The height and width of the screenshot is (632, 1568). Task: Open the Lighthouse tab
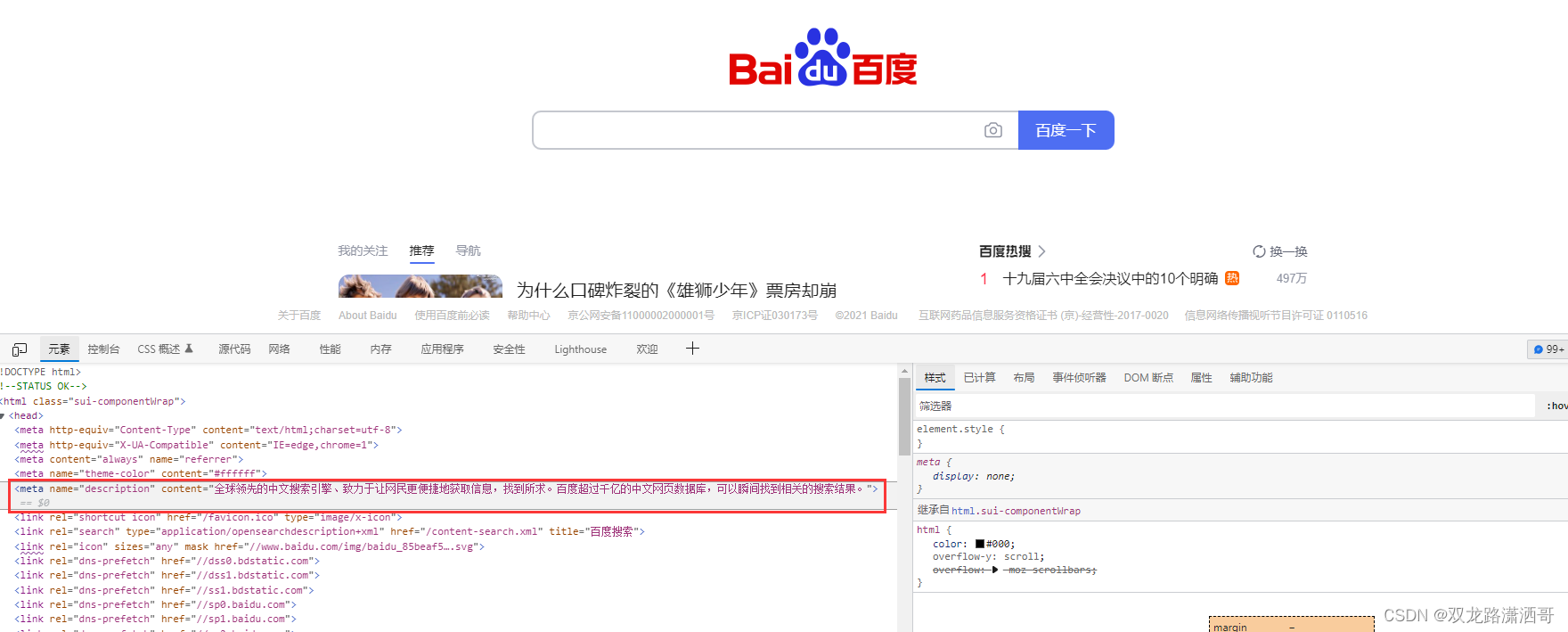(x=580, y=349)
